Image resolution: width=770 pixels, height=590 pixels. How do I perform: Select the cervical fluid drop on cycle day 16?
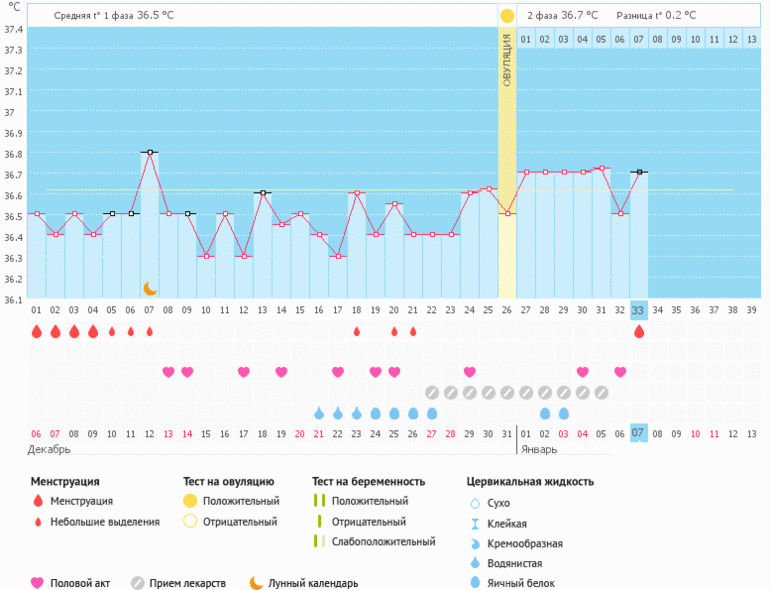[319, 413]
